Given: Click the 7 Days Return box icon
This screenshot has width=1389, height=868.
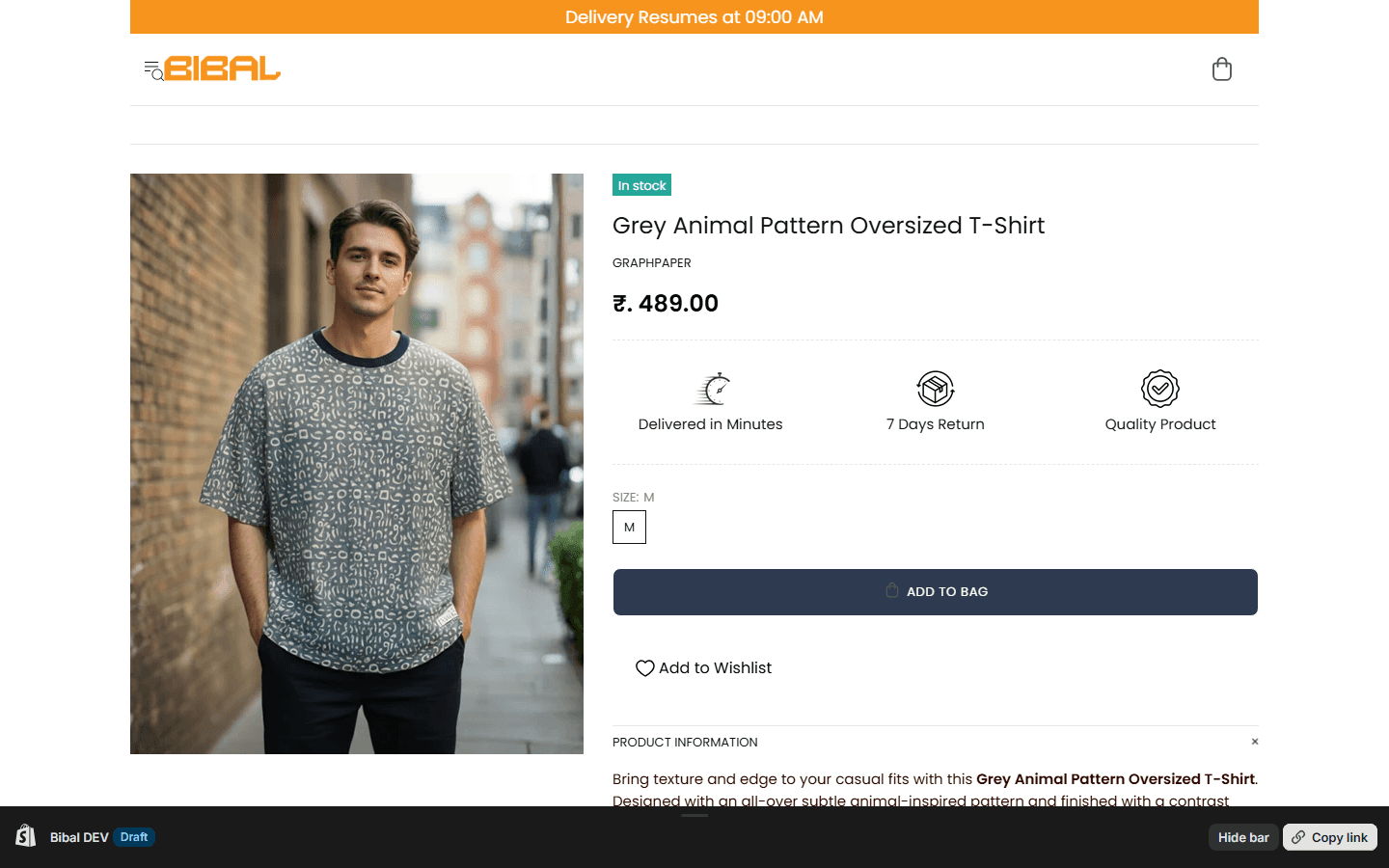Looking at the screenshot, I should [935, 389].
